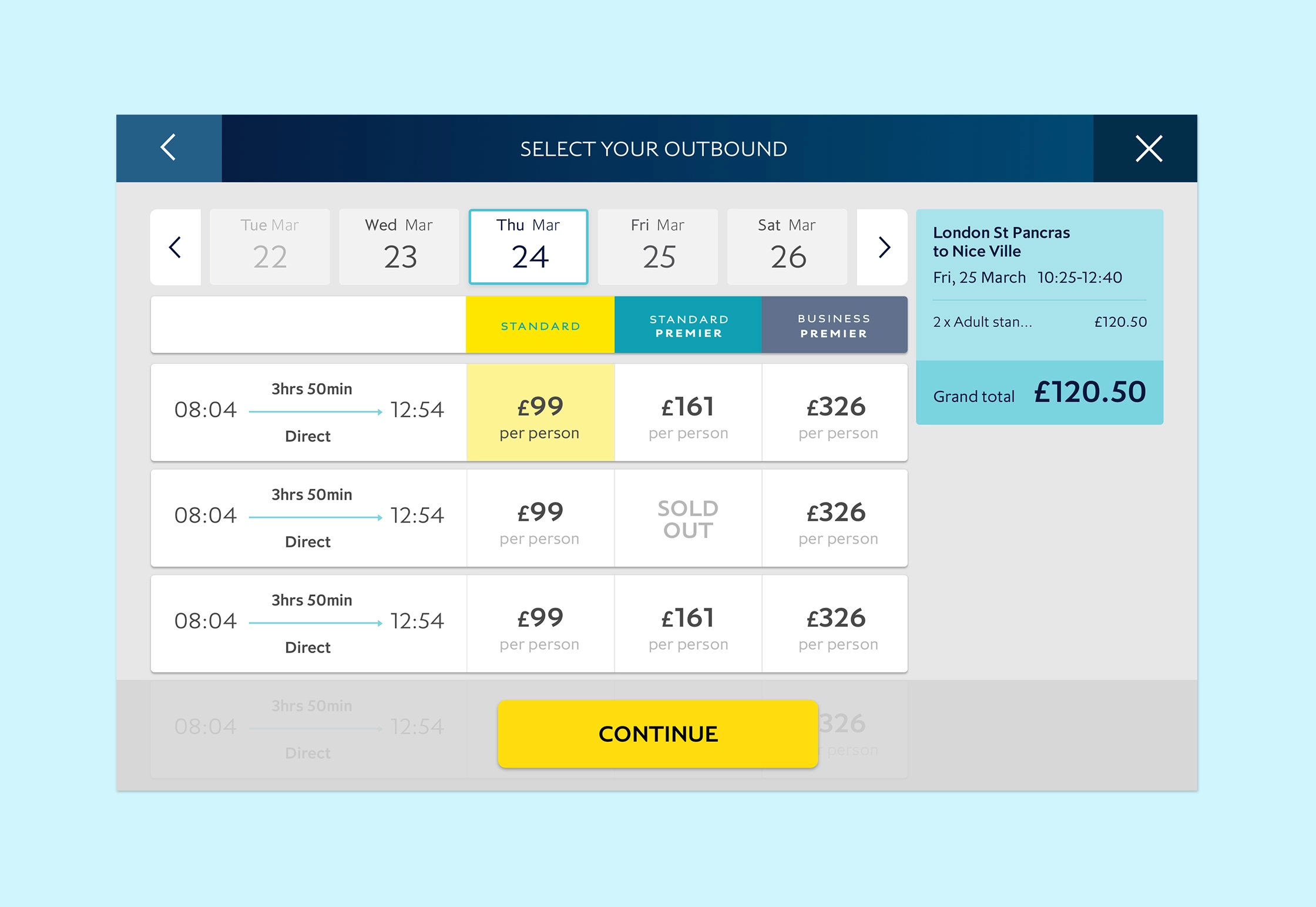Click the yellow Standard class header
Screen dimensions: 1316x907
pyautogui.click(x=540, y=325)
